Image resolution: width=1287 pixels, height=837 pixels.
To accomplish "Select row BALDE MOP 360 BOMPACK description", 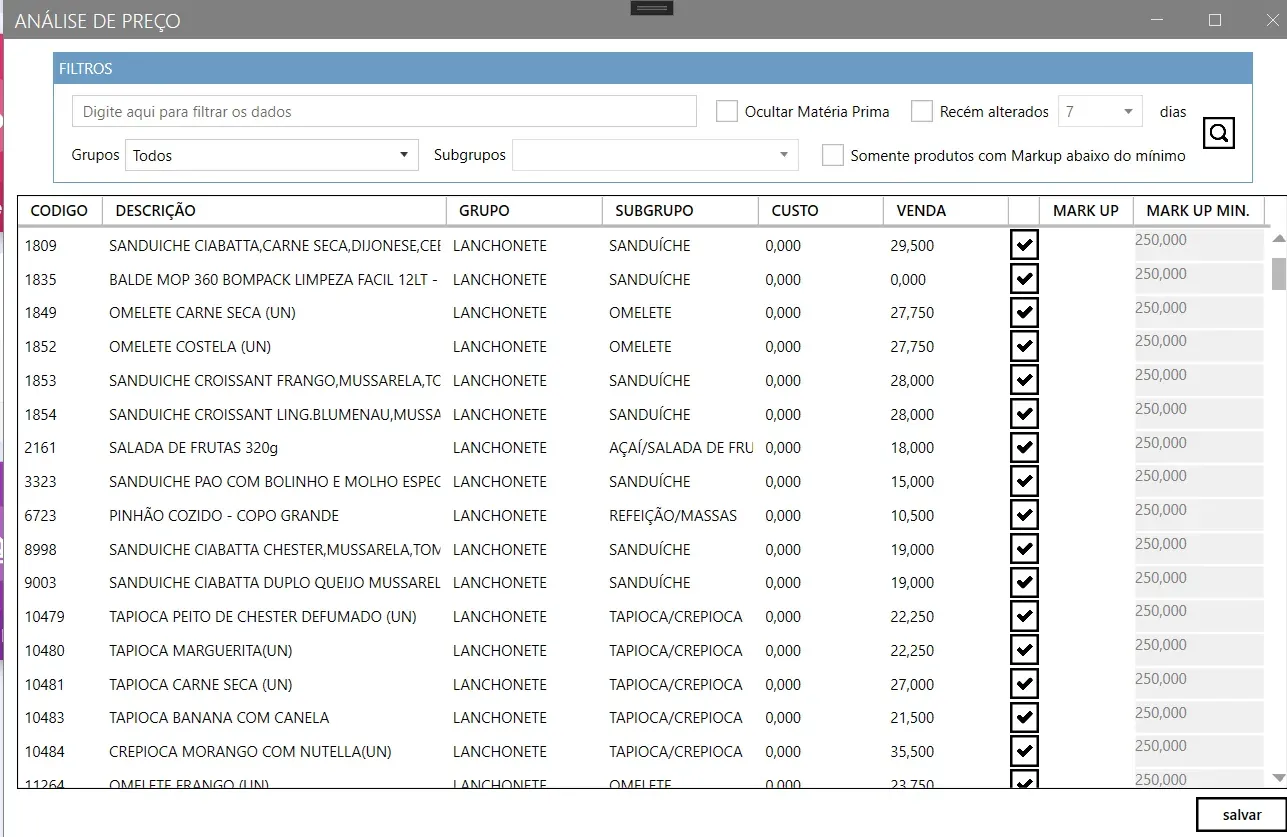I will pyautogui.click(x=274, y=279).
